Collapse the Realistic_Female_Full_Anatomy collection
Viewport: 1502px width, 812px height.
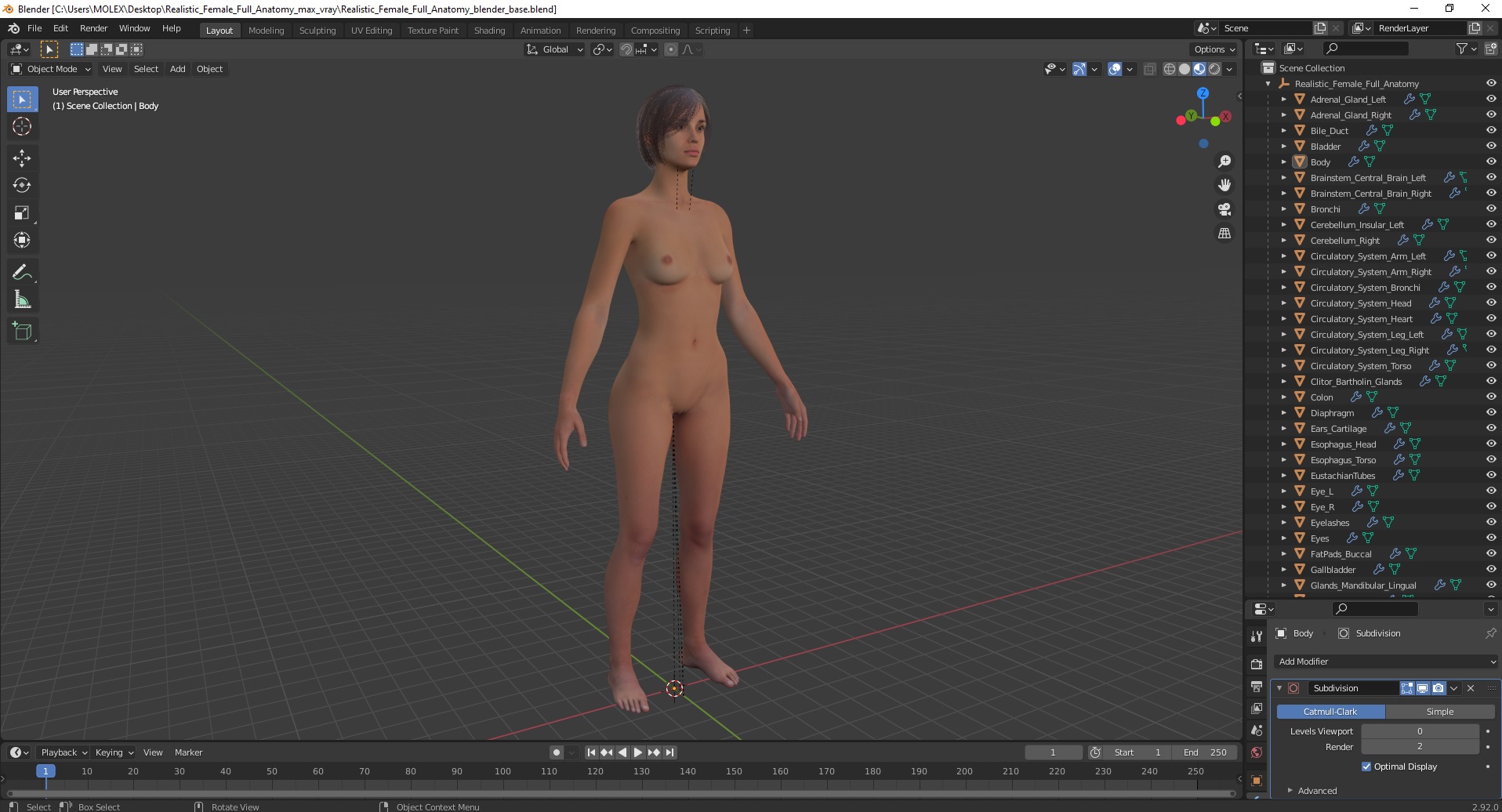point(1268,84)
